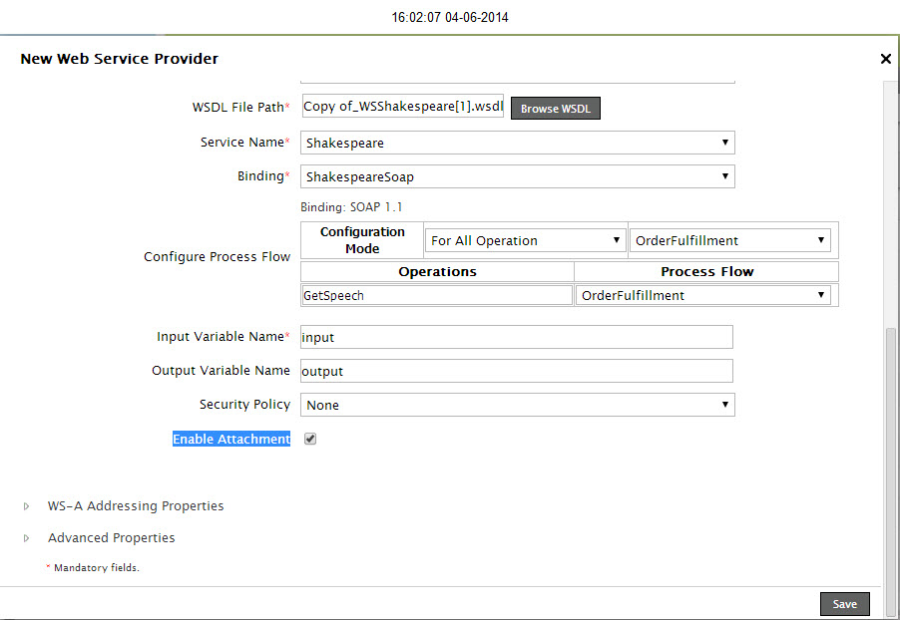The image size is (900, 620).
Task: Close the New Web Service Provider dialog
Action: click(886, 59)
